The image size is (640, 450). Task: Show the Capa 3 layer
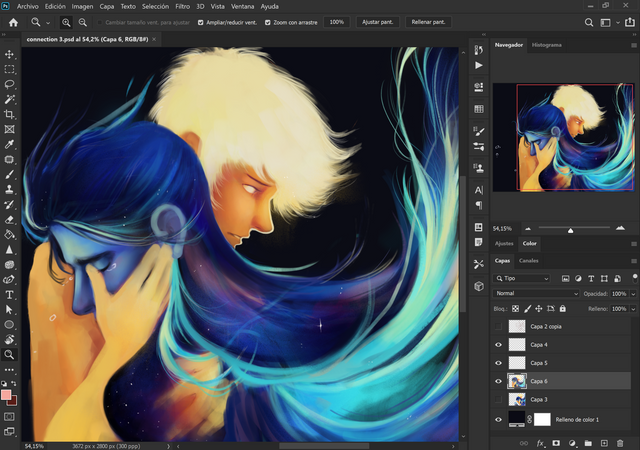point(499,399)
